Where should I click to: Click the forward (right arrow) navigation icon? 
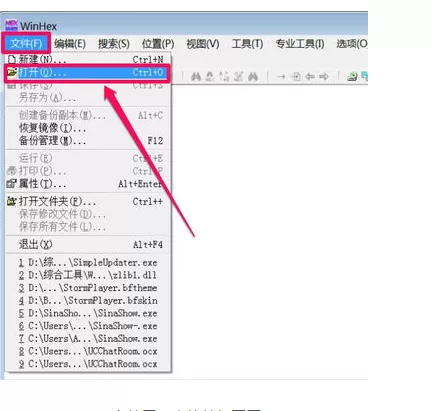[324, 77]
